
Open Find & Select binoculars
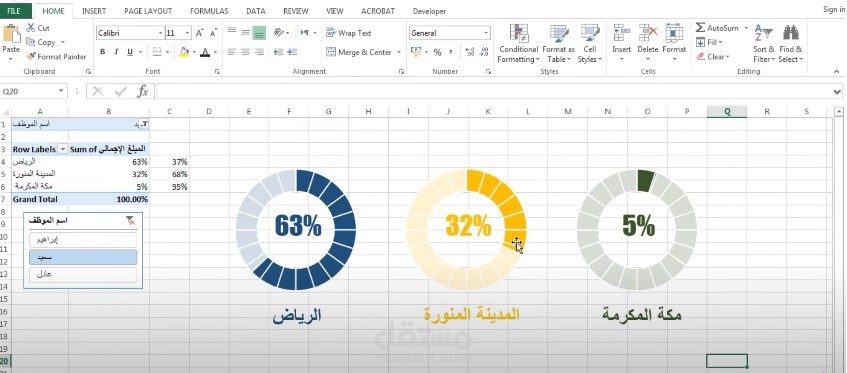(x=791, y=43)
